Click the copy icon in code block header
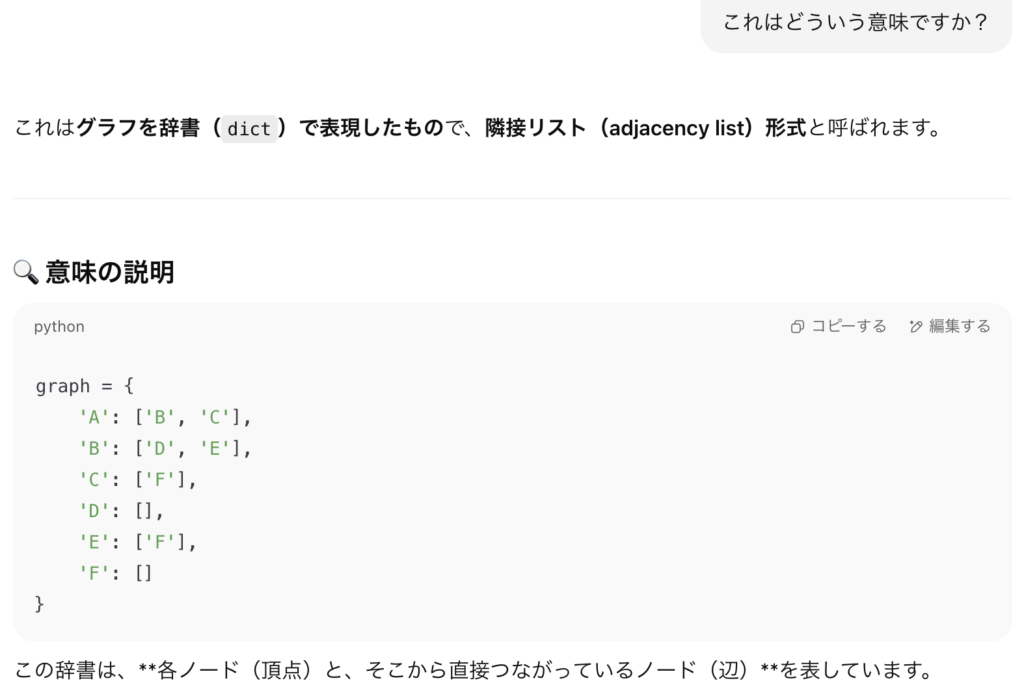Viewport: 1024px width, 700px height. pos(797,326)
